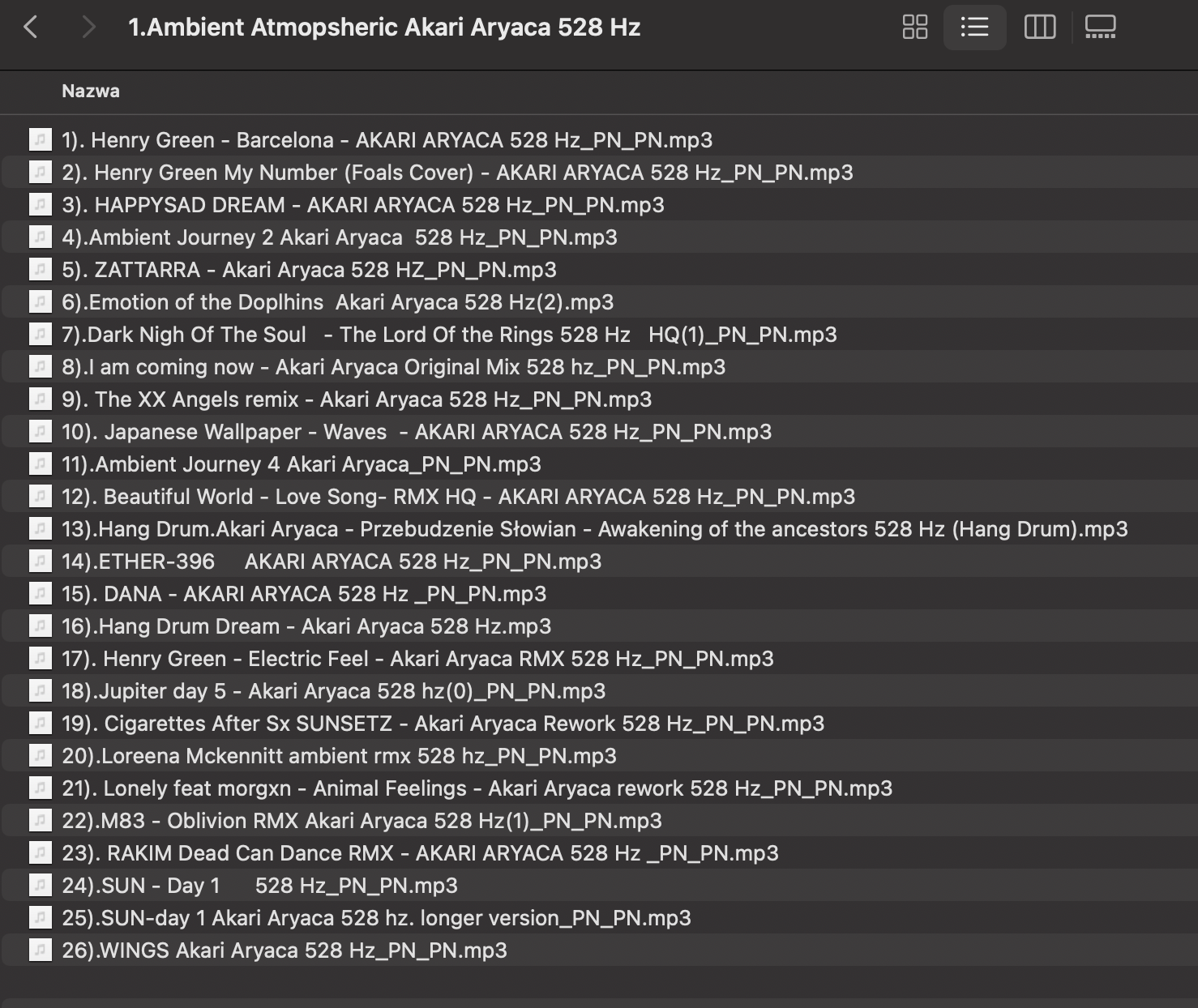Select Dark Nigh Of The Soul file

pyautogui.click(x=449, y=335)
